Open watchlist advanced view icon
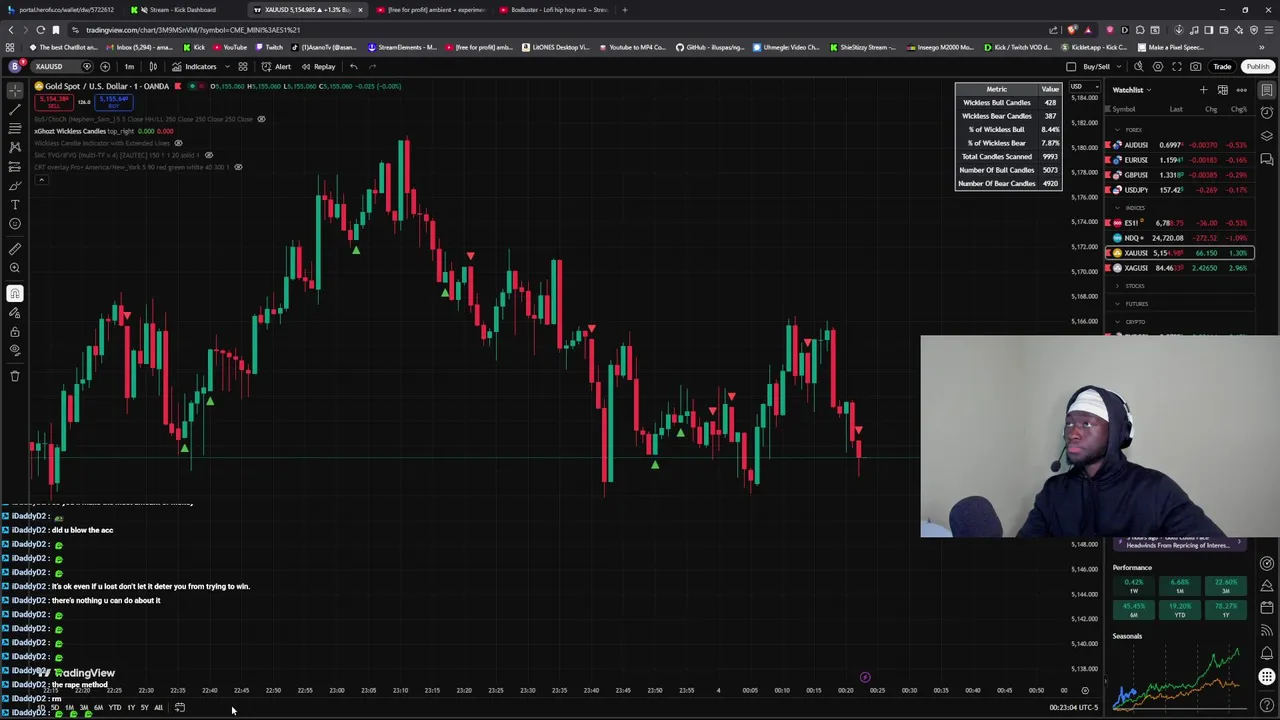 tap(1223, 90)
